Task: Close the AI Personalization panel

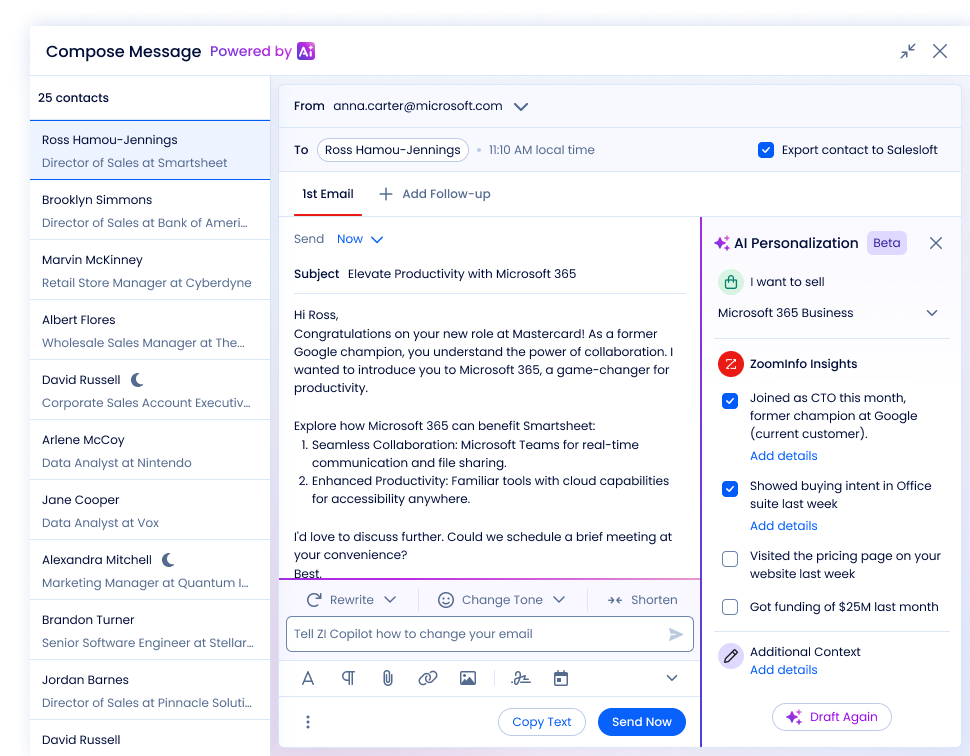Action: (936, 243)
